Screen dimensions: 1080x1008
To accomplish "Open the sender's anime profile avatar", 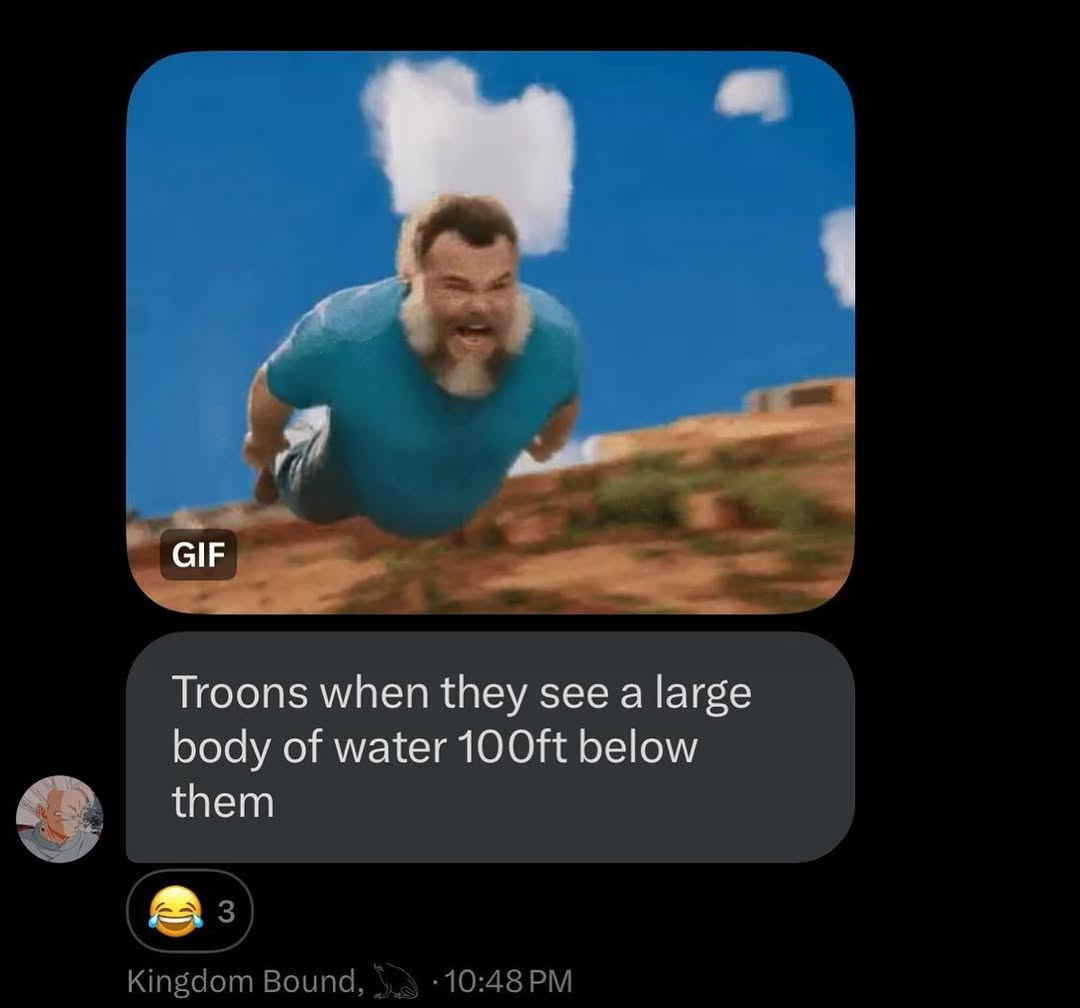I will point(60,819).
